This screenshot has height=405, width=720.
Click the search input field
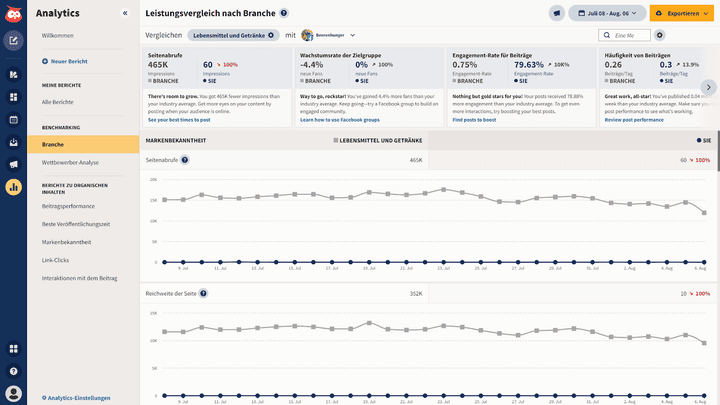coord(628,35)
